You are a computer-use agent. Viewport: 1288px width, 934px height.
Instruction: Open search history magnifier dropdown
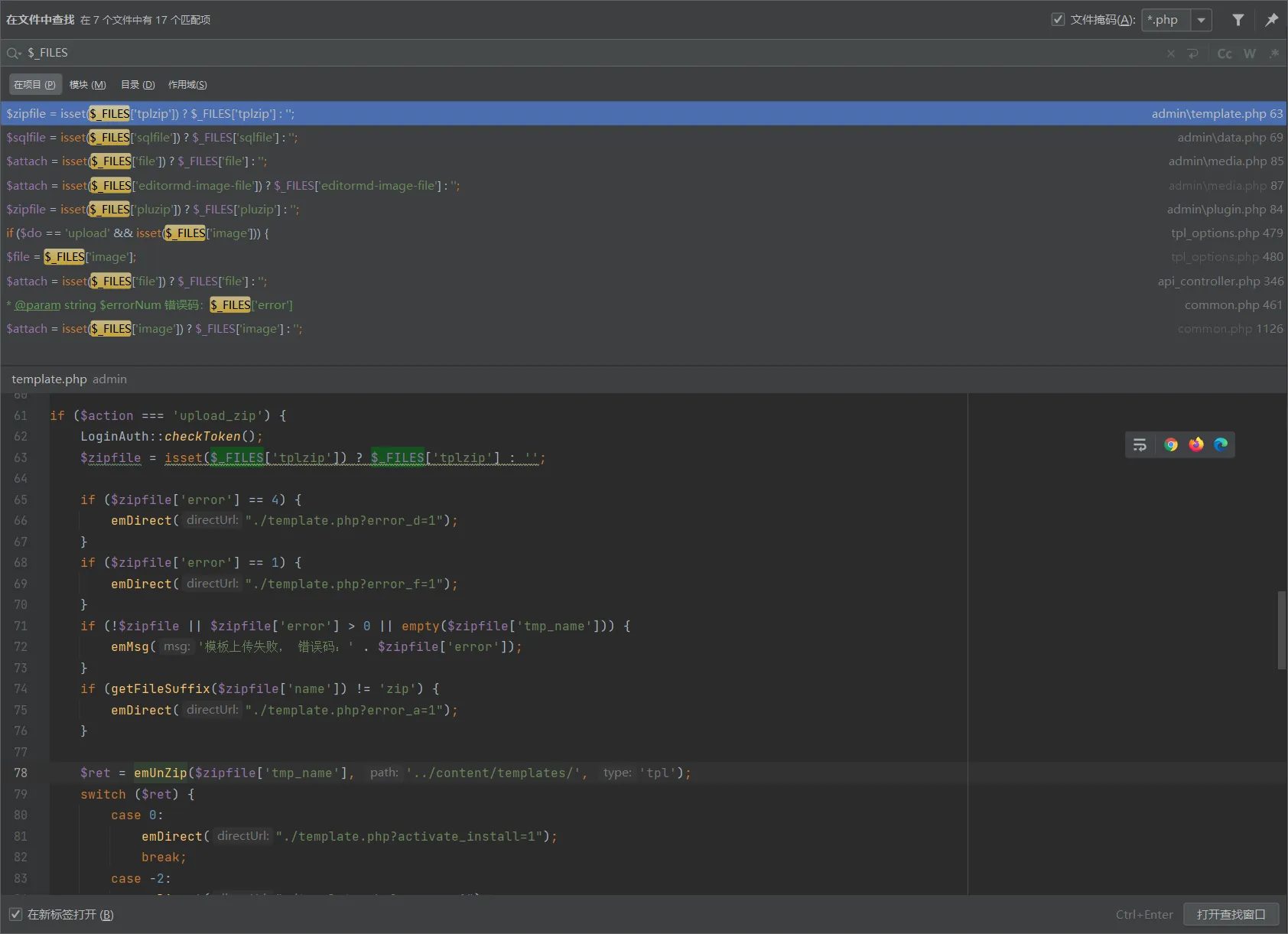click(14, 53)
